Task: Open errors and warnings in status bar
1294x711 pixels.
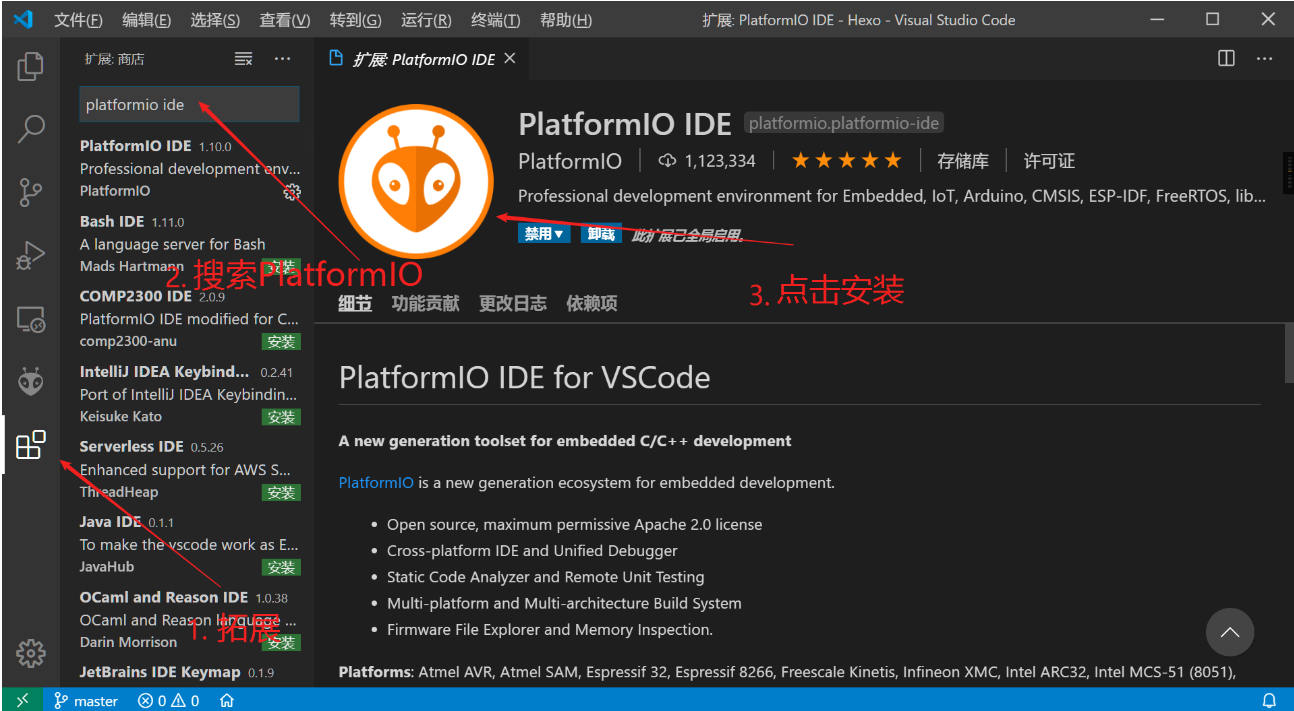Action: click(169, 700)
